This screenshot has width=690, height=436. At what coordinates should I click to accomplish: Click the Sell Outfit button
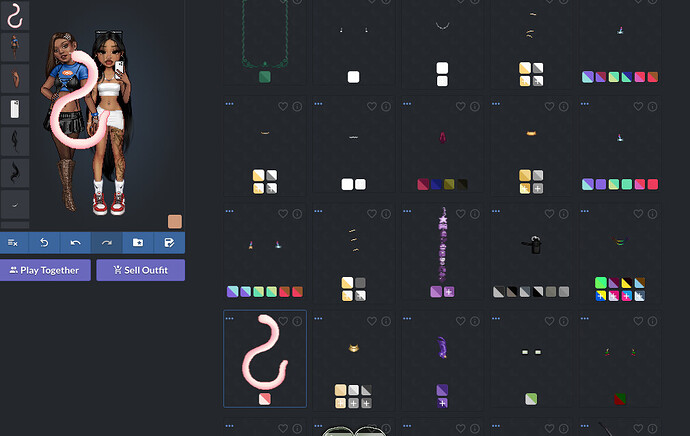tap(140, 270)
